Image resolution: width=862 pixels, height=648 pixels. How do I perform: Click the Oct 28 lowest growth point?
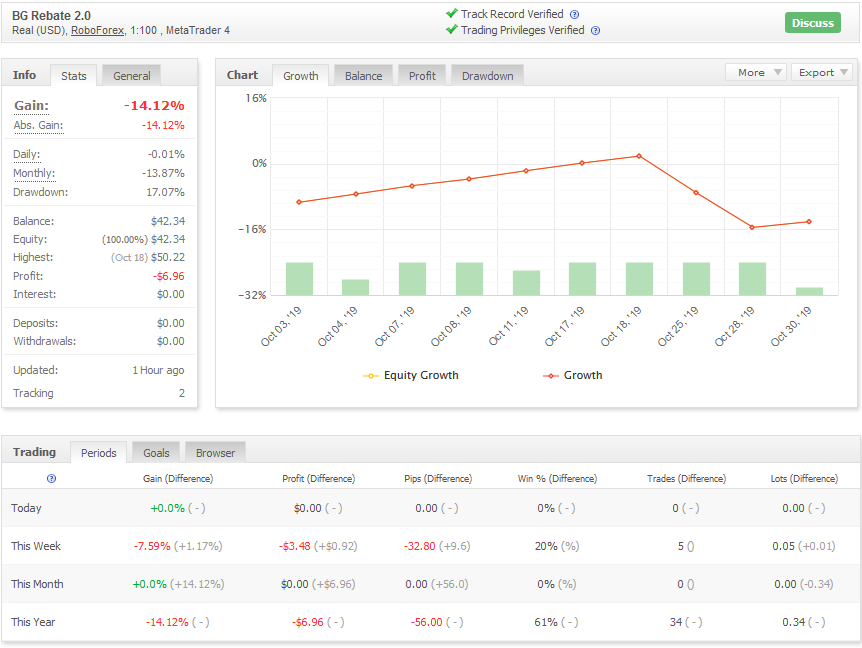(752, 228)
